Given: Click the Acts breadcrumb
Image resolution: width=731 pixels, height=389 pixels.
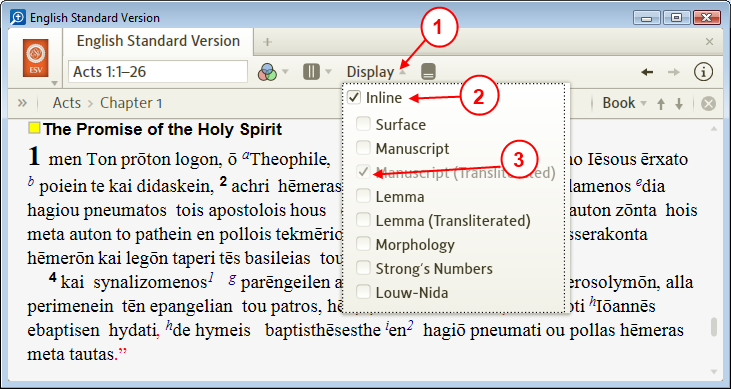Looking at the screenshot, I should coord(67,103).
